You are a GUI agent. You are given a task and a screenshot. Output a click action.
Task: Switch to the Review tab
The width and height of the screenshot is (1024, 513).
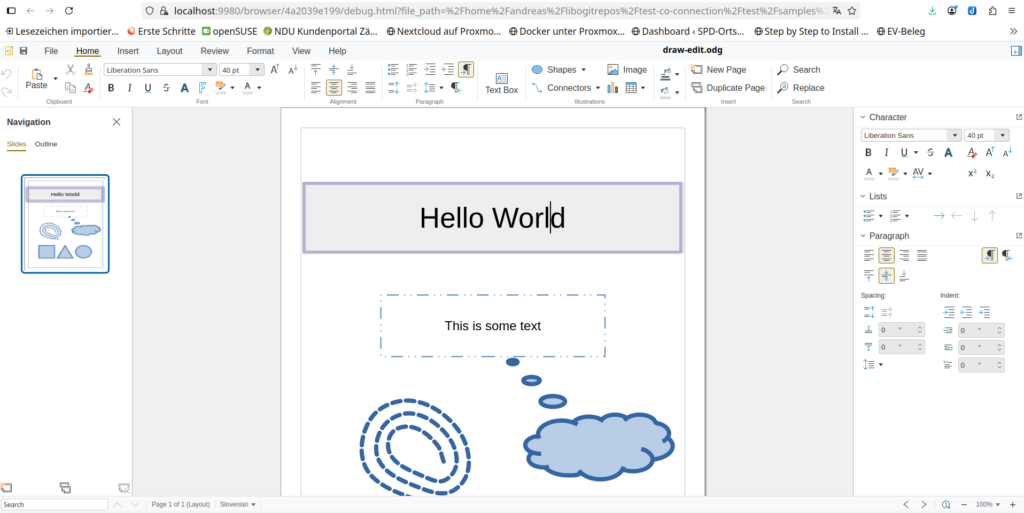[215, 51]
